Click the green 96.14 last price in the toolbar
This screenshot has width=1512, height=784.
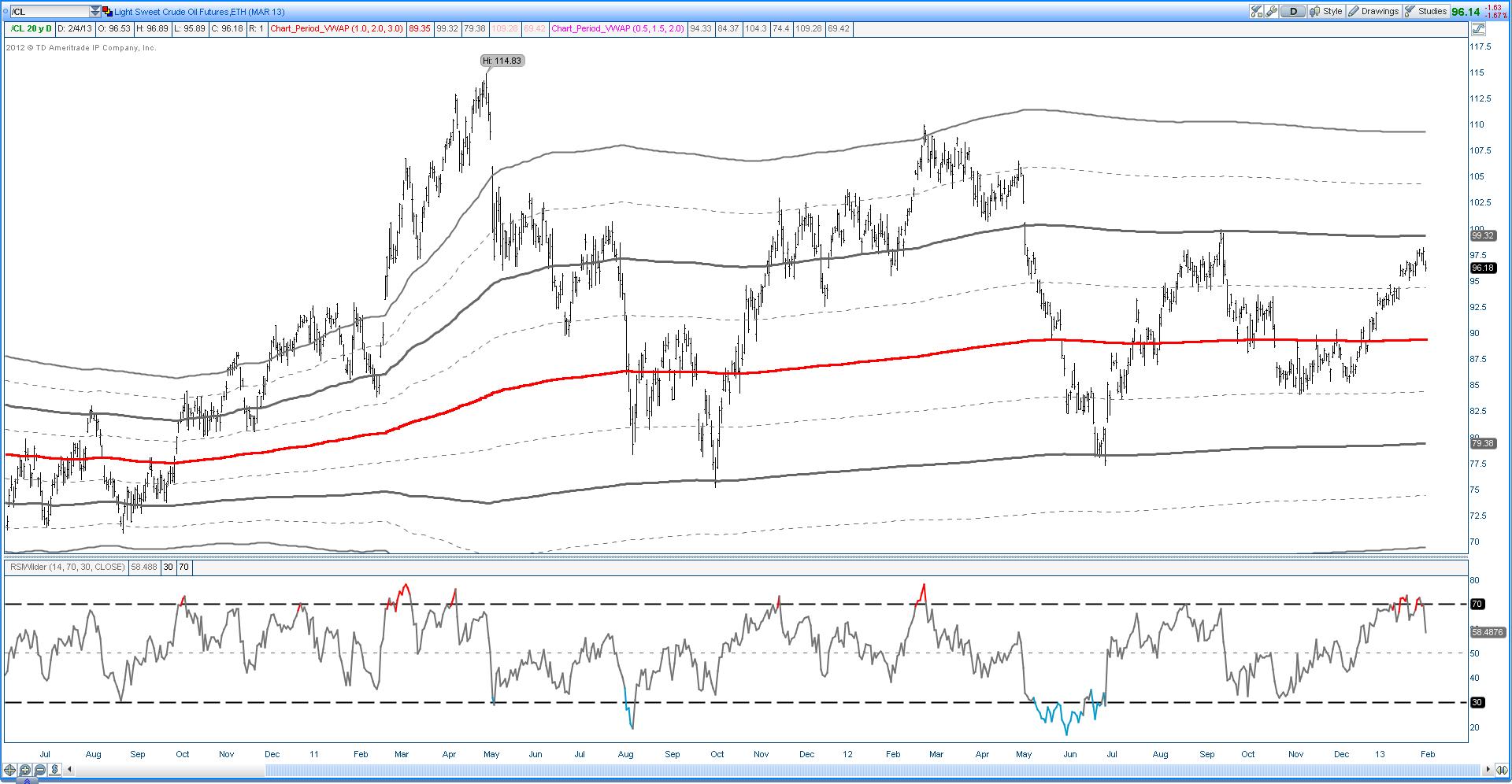point(1466,12)
